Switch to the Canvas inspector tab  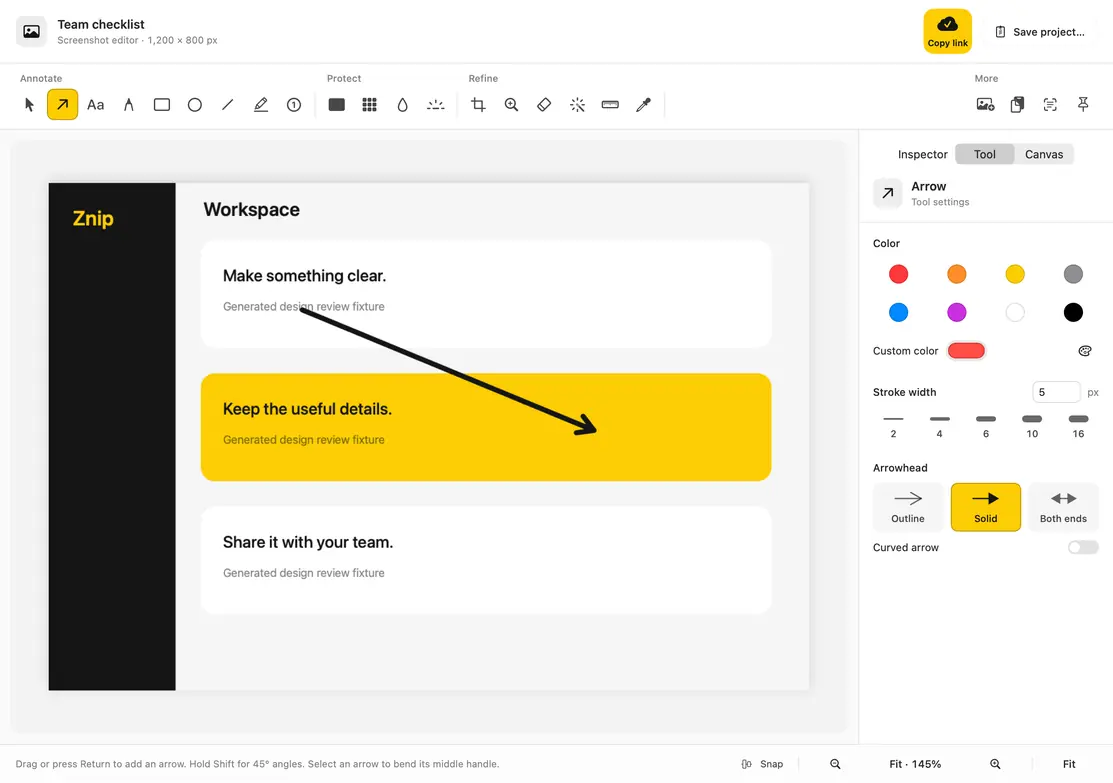[1044, 154]
